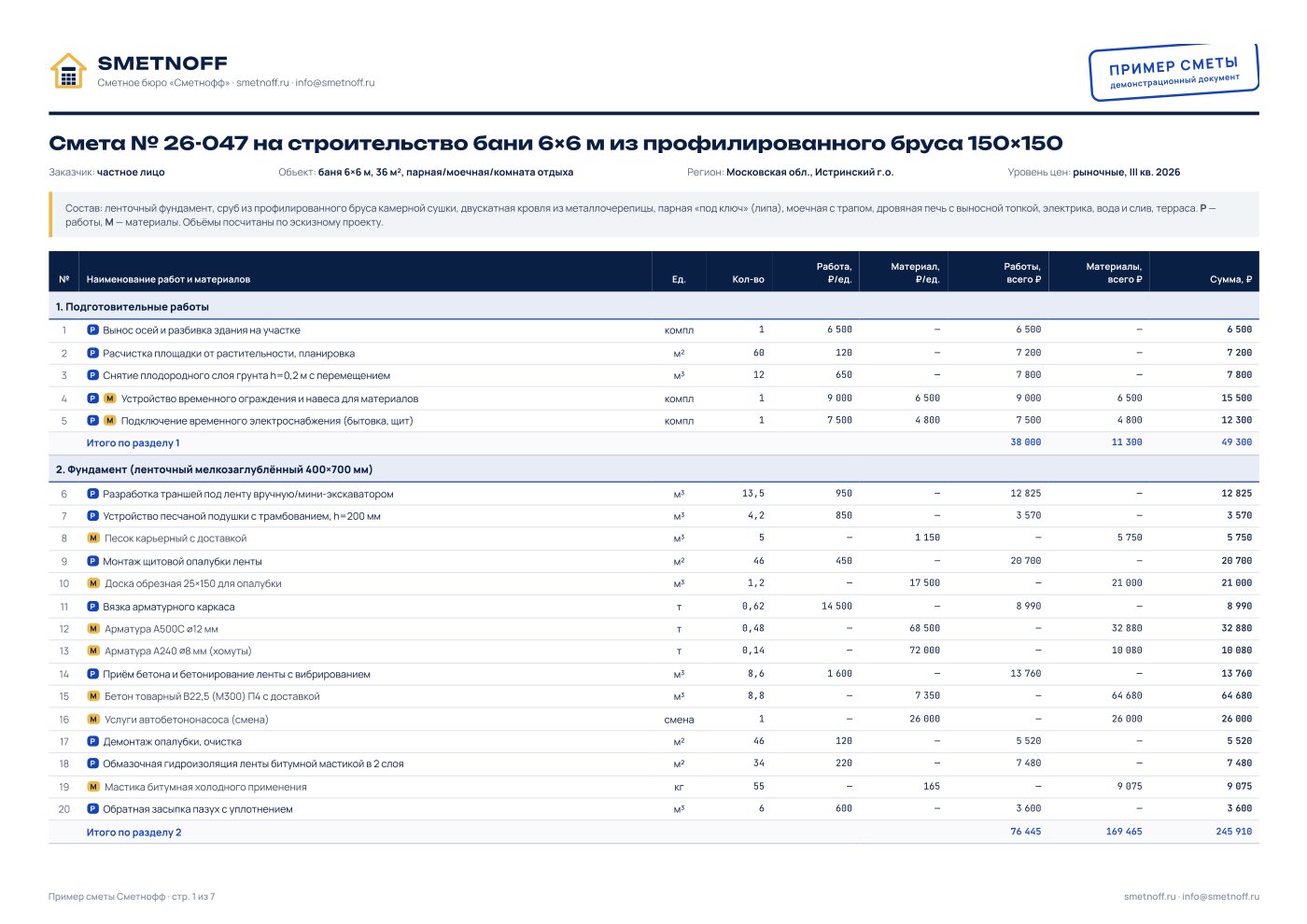
Task: Click the Р badge on the 'Монтаж щитовой опалубки' row
Action: 92,561
